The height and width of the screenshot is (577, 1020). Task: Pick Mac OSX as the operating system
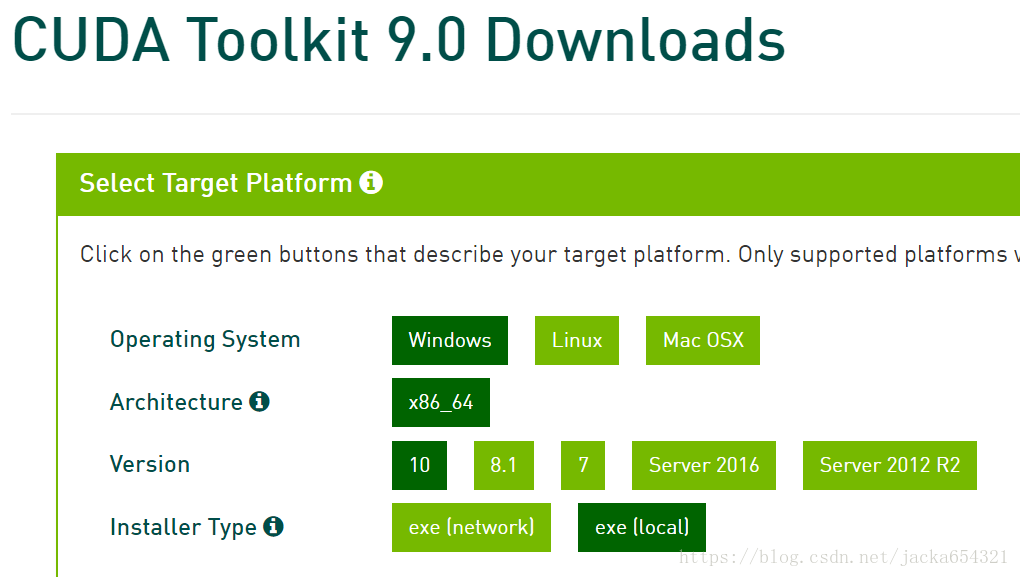[703, 340]
